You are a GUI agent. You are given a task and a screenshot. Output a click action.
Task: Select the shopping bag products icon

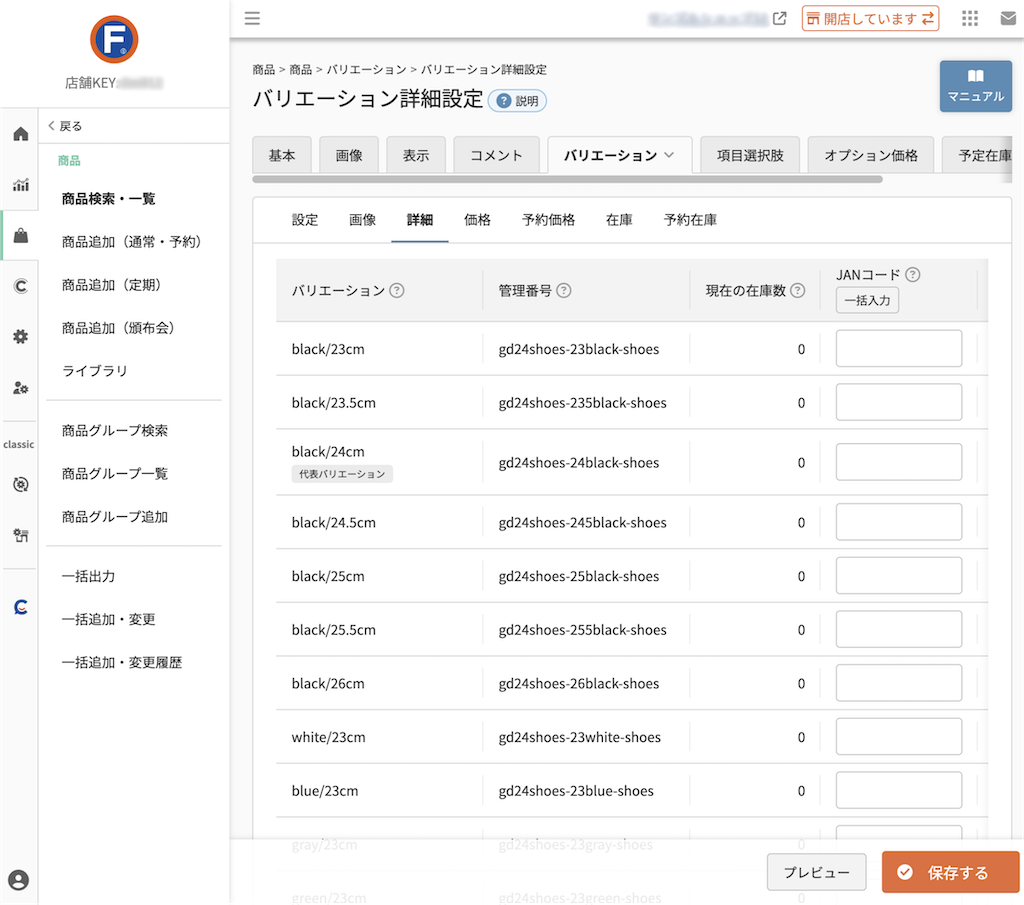pos(21,236)
